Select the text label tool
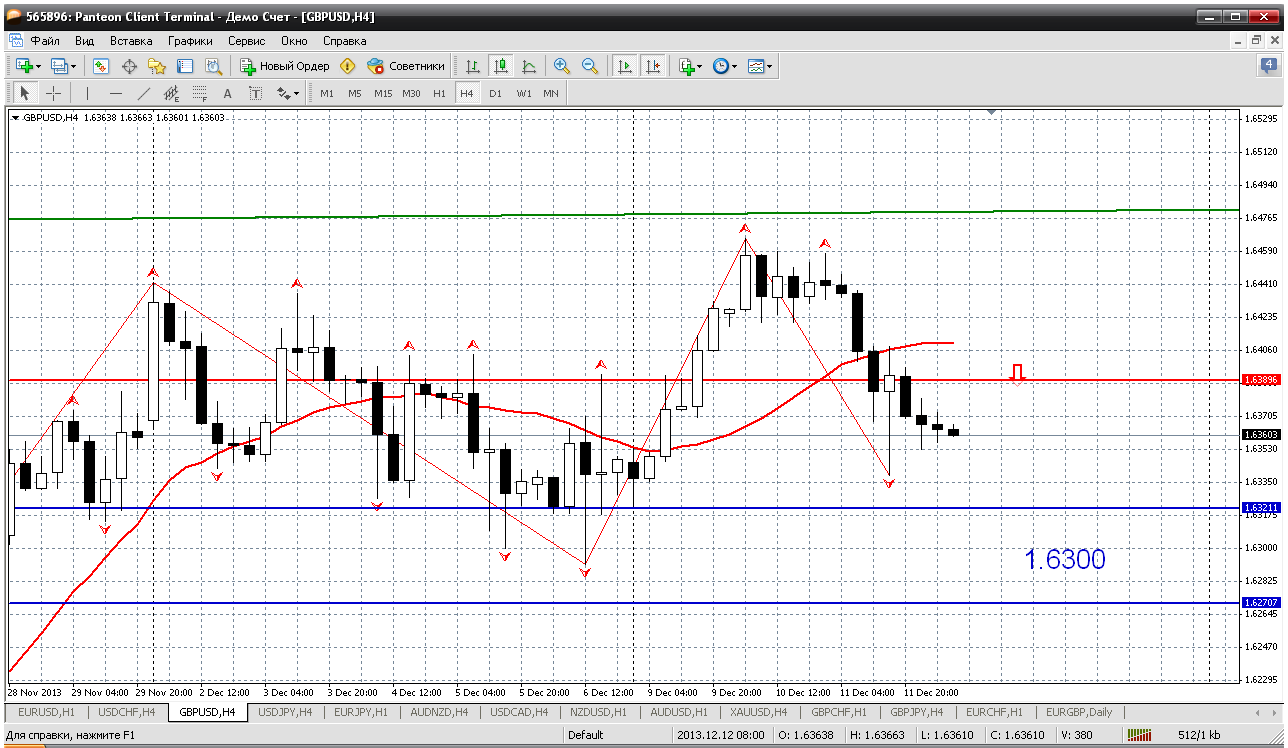1288x748 pixels. click(x=255, y=93)
